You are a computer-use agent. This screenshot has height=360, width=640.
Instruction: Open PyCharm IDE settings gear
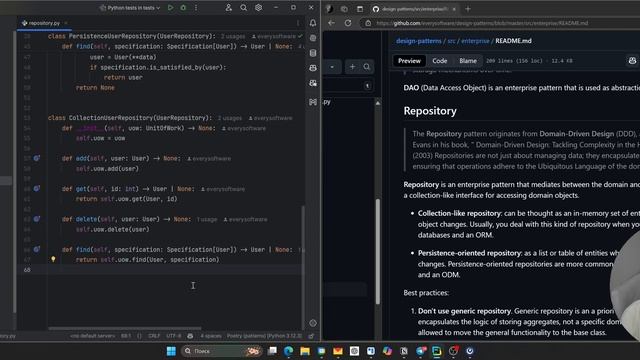(259, 8)
